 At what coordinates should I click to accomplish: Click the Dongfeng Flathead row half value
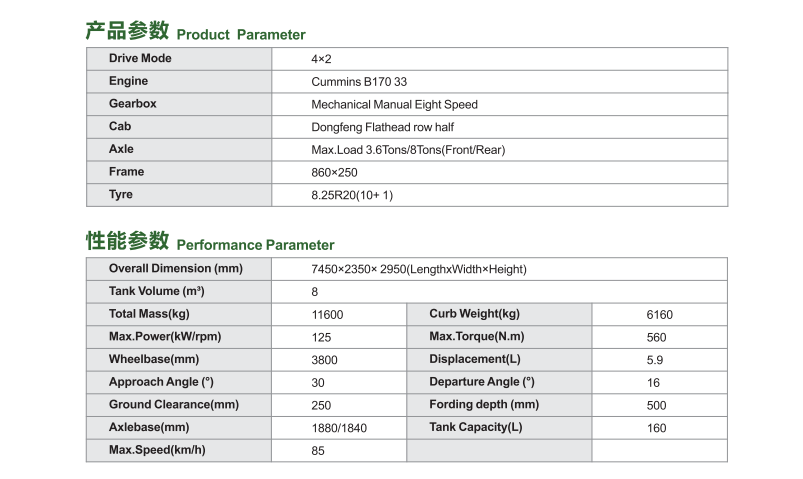383,127
